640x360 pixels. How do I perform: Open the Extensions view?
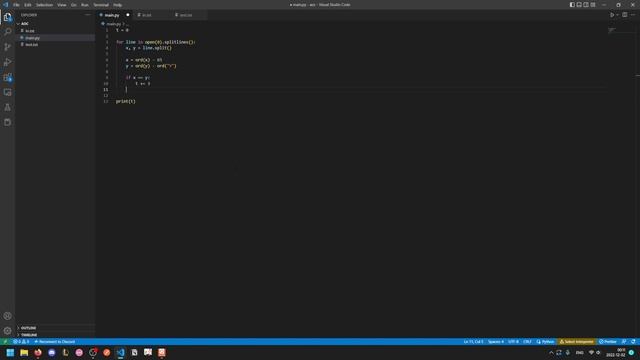click(x=7, y=77)
